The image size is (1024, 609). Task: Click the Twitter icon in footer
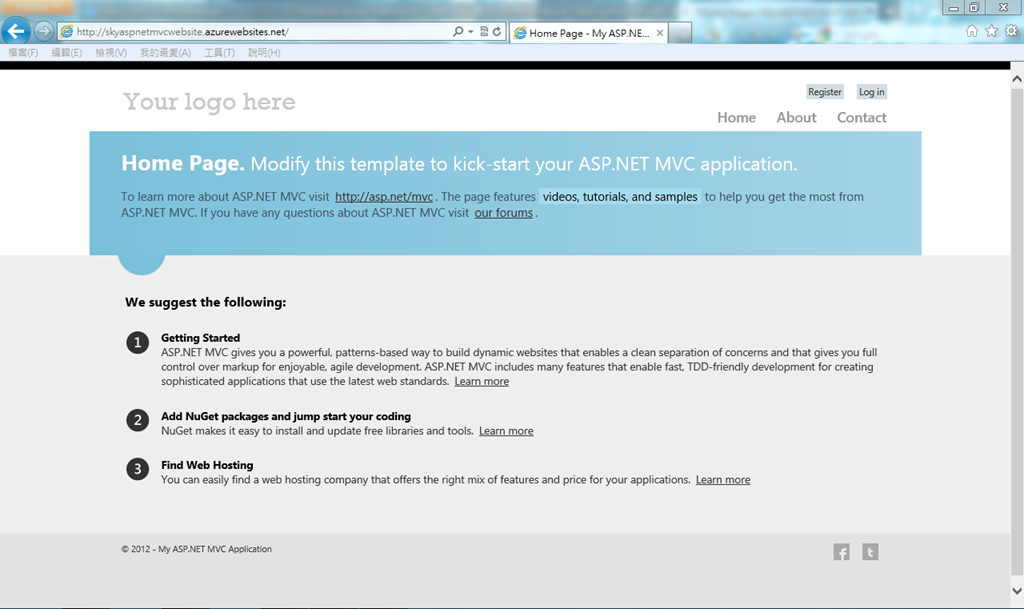pyautogui.click(x=870, y=552)
